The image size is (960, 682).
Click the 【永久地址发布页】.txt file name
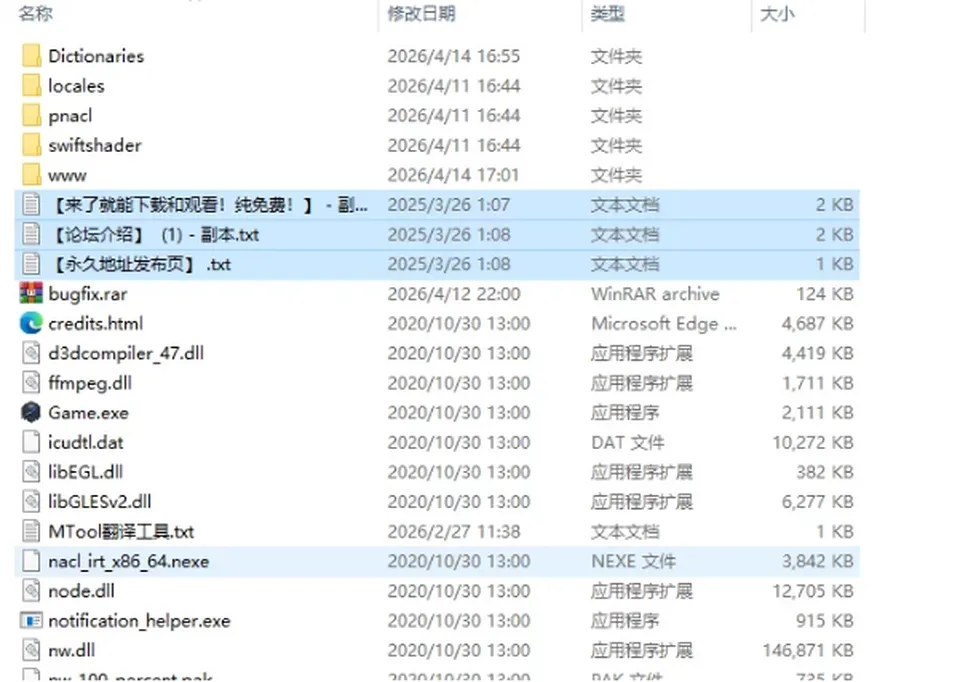pos(140,264)
